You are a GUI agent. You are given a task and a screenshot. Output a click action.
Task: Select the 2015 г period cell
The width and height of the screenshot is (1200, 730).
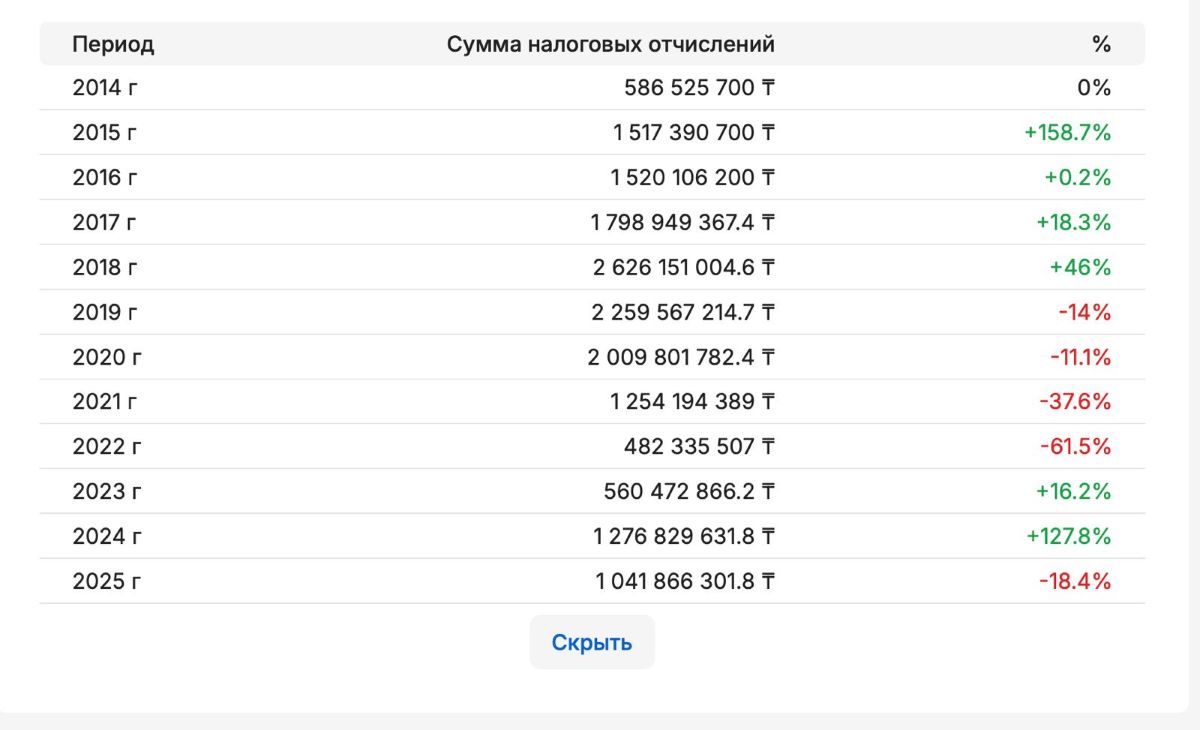click(x=105, y=133)
